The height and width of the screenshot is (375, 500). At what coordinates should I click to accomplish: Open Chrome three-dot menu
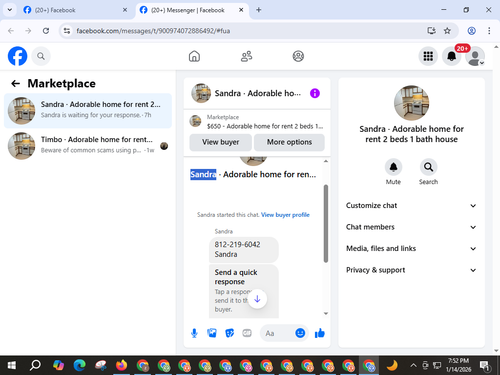point(489,31)
